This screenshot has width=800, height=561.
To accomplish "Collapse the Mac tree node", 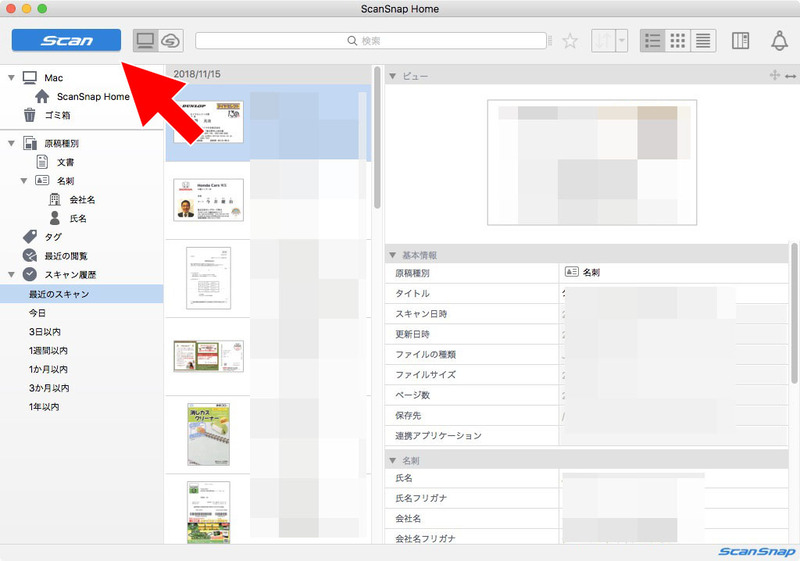I will (11, 78).
